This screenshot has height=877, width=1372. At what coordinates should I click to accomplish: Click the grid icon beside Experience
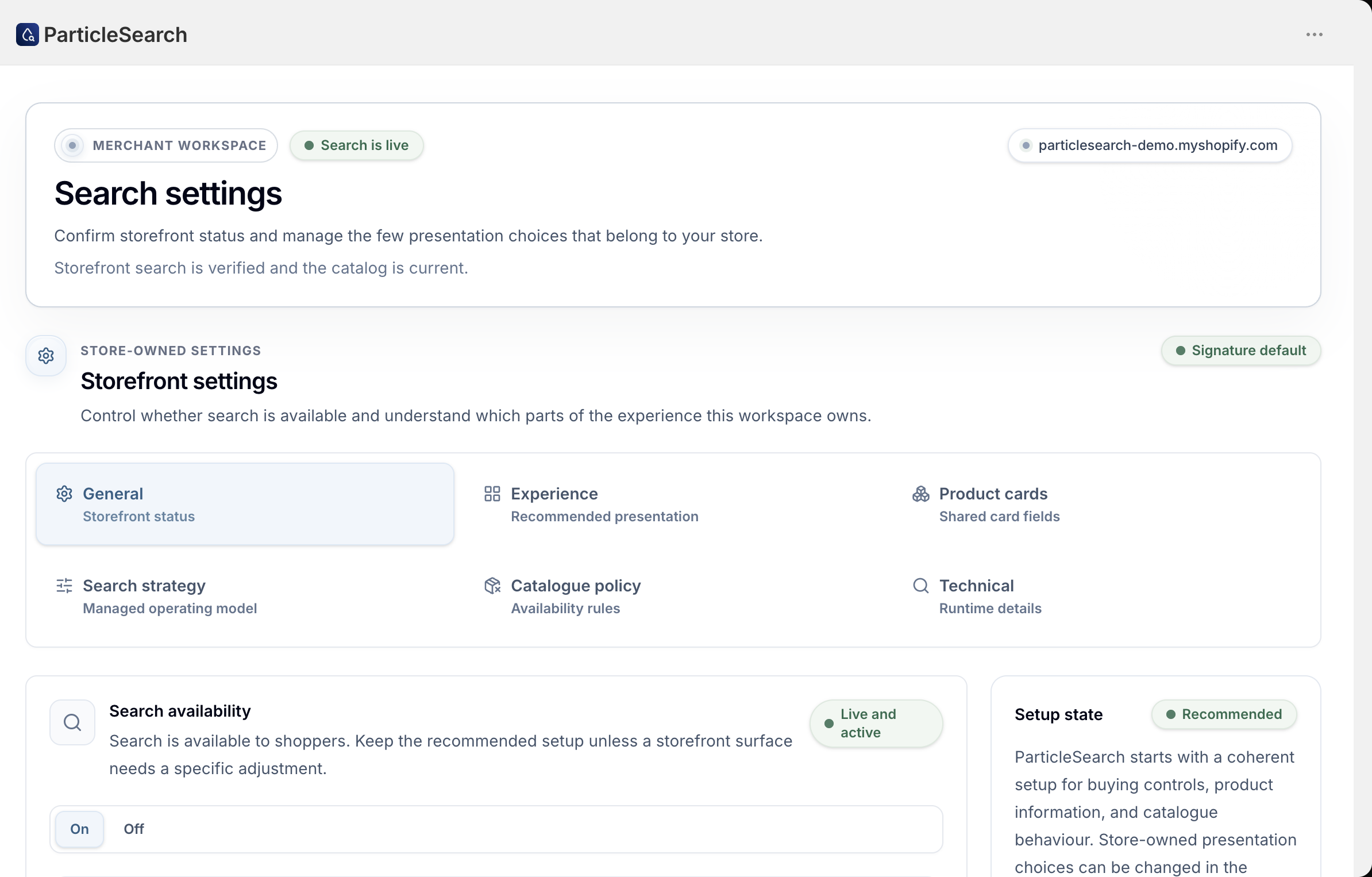(x=492, y=494)
